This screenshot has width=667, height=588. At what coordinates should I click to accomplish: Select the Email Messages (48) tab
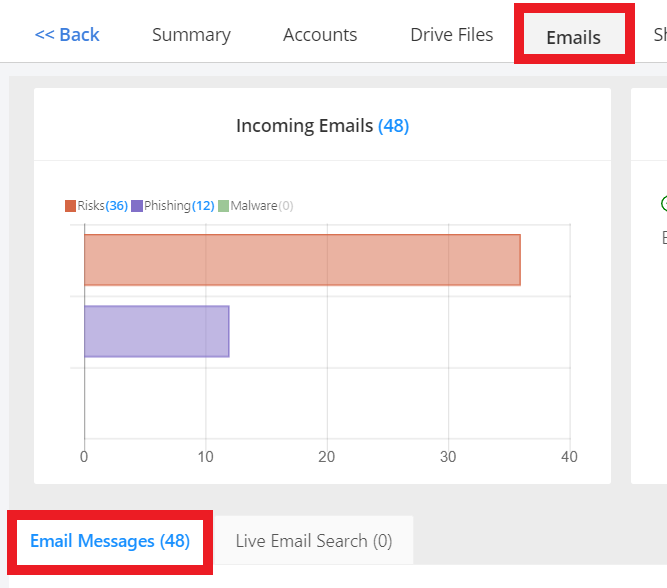tap(109, 541)
